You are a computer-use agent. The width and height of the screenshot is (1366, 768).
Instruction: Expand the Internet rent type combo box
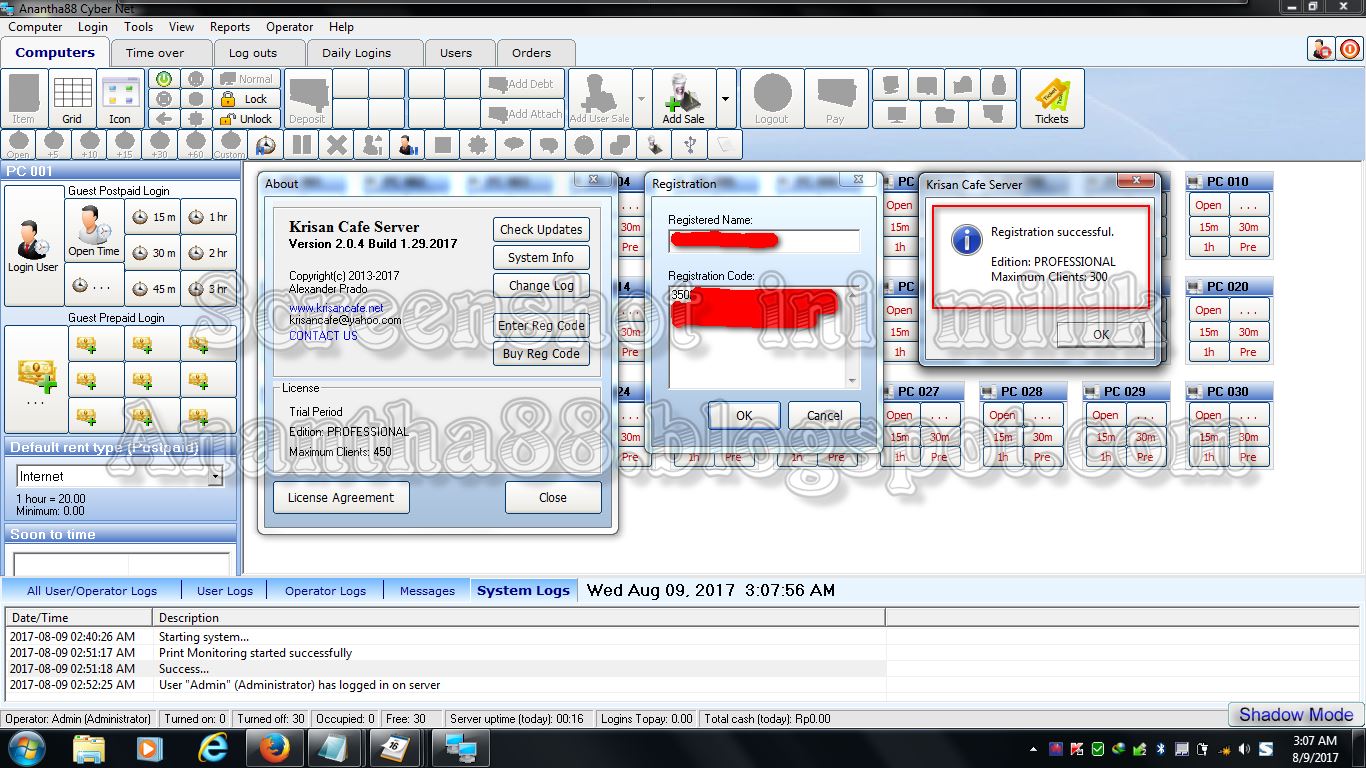click(215, 477)
